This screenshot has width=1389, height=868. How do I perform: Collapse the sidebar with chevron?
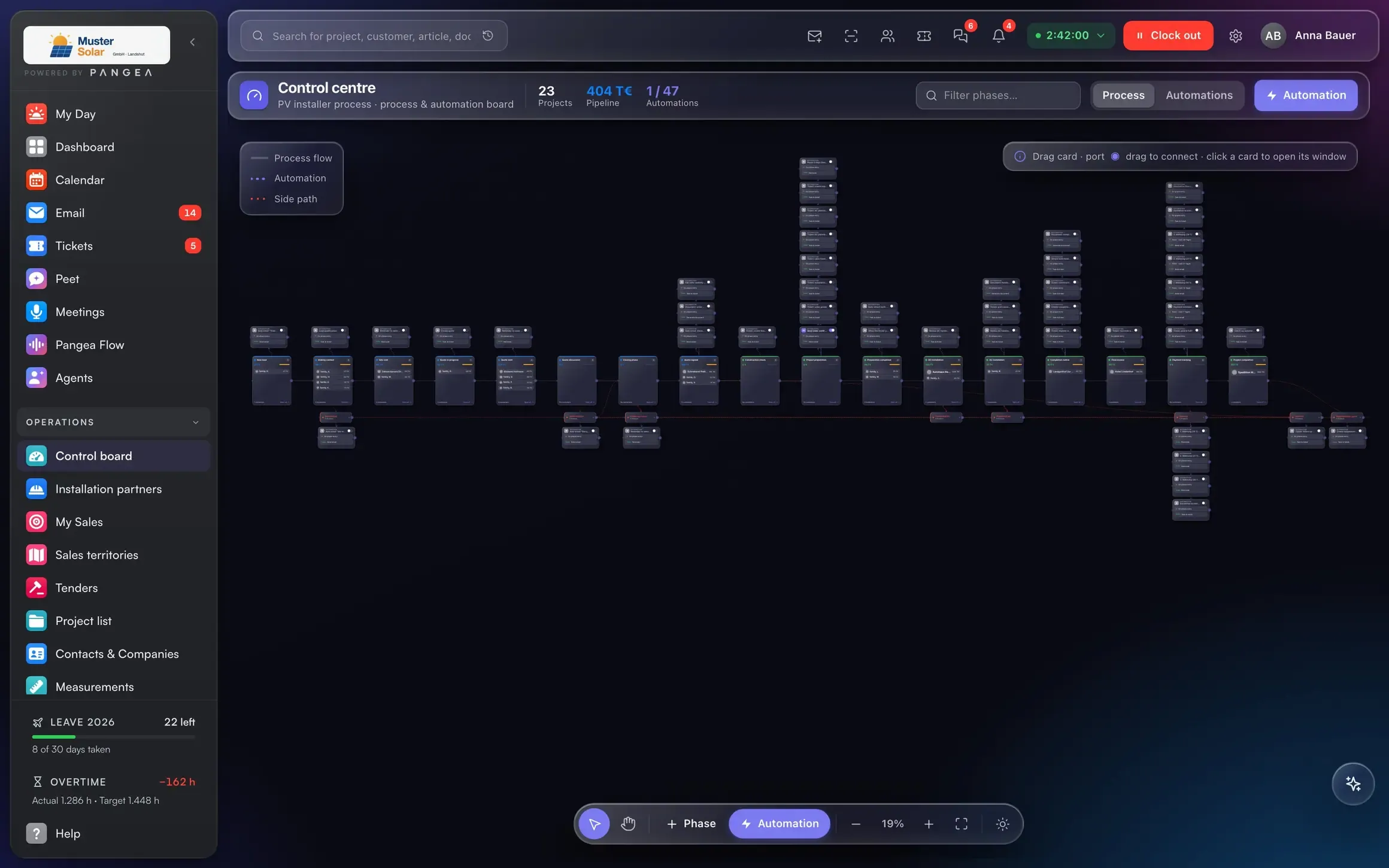pos(192,42)
